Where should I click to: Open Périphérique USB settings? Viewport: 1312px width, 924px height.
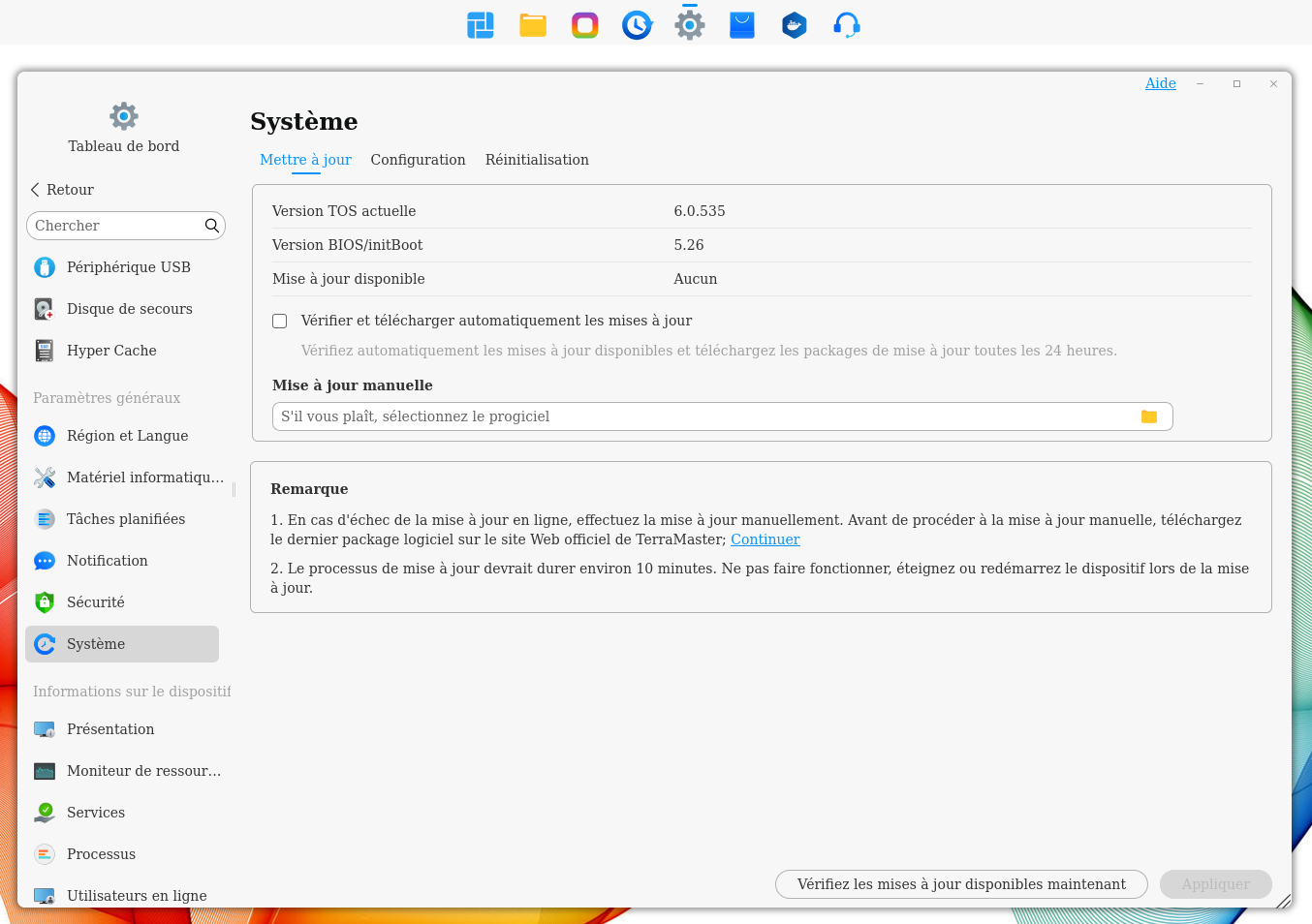[128, 267]
